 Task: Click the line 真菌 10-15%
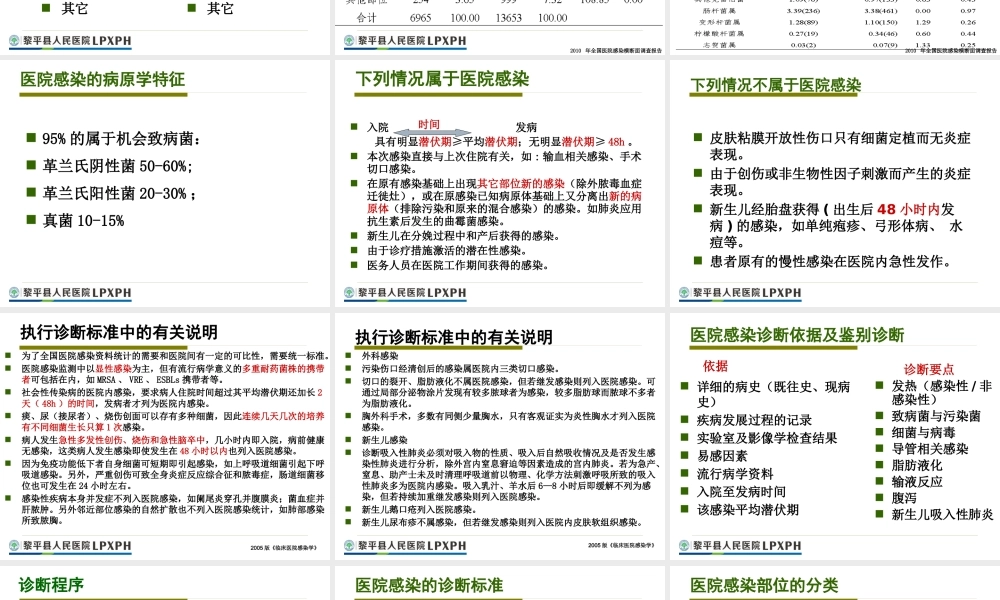tap(83, 221)
